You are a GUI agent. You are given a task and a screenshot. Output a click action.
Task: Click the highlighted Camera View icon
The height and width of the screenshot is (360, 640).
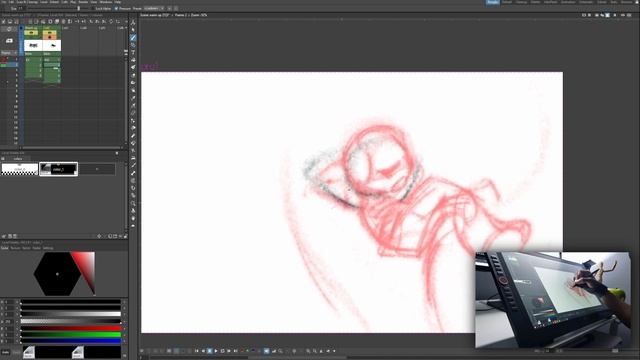[x=607, y=15]
